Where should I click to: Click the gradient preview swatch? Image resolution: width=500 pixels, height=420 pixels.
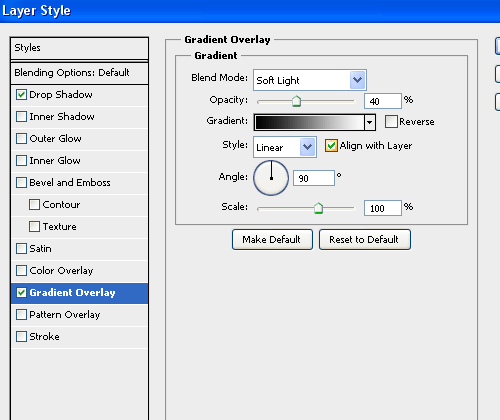pyautogui.click(x=309, y=122)
